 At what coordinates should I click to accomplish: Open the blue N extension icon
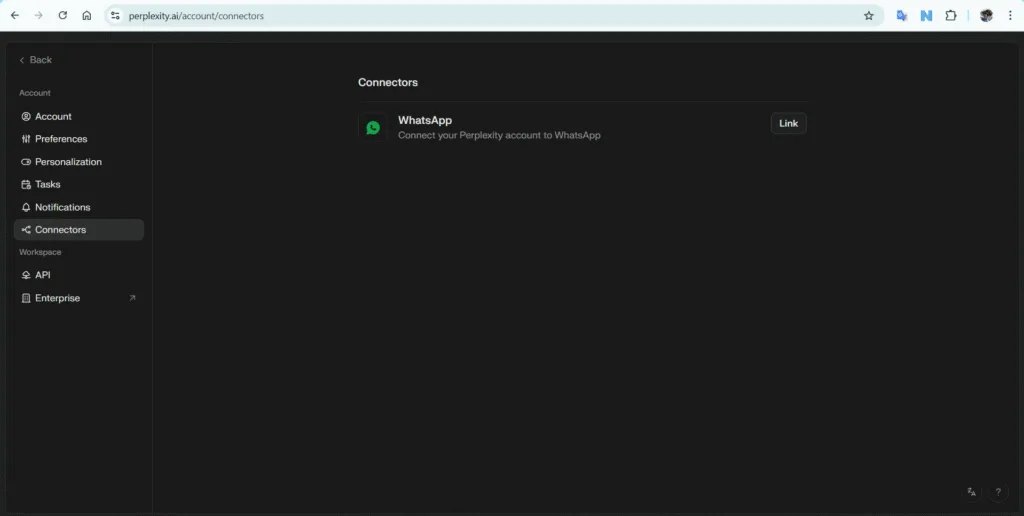pos(926,16)
